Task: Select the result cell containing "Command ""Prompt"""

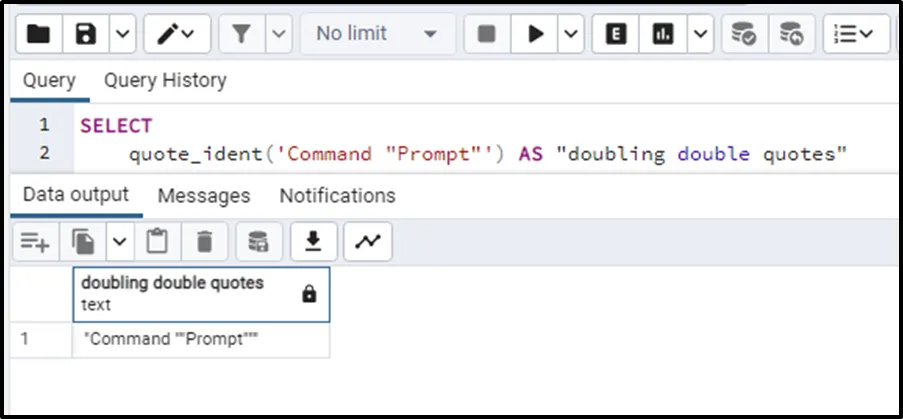Action: tap(200, 339)
